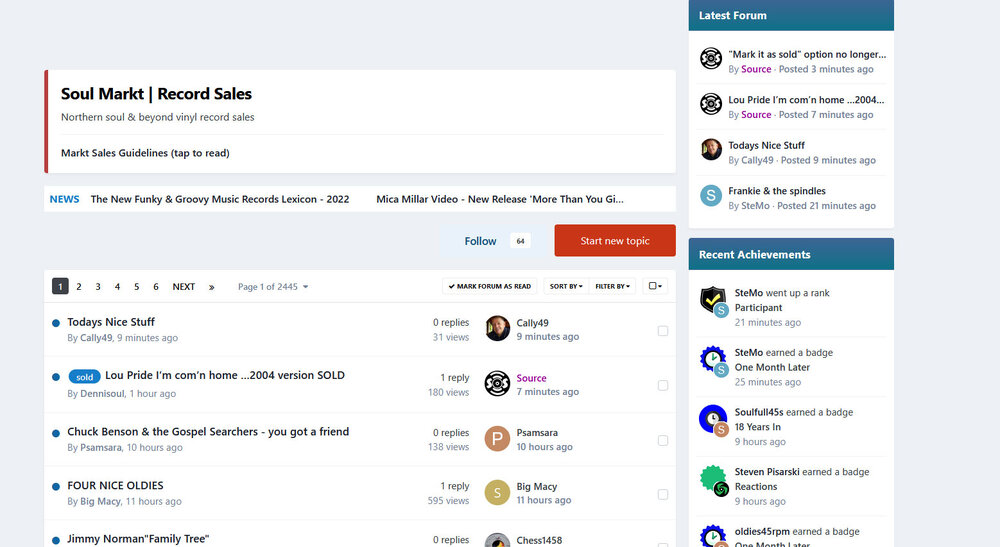Screen dimensions: 1000x547
Task: Open Todays Nice Stuff topic in list
Action: point(111,322)
